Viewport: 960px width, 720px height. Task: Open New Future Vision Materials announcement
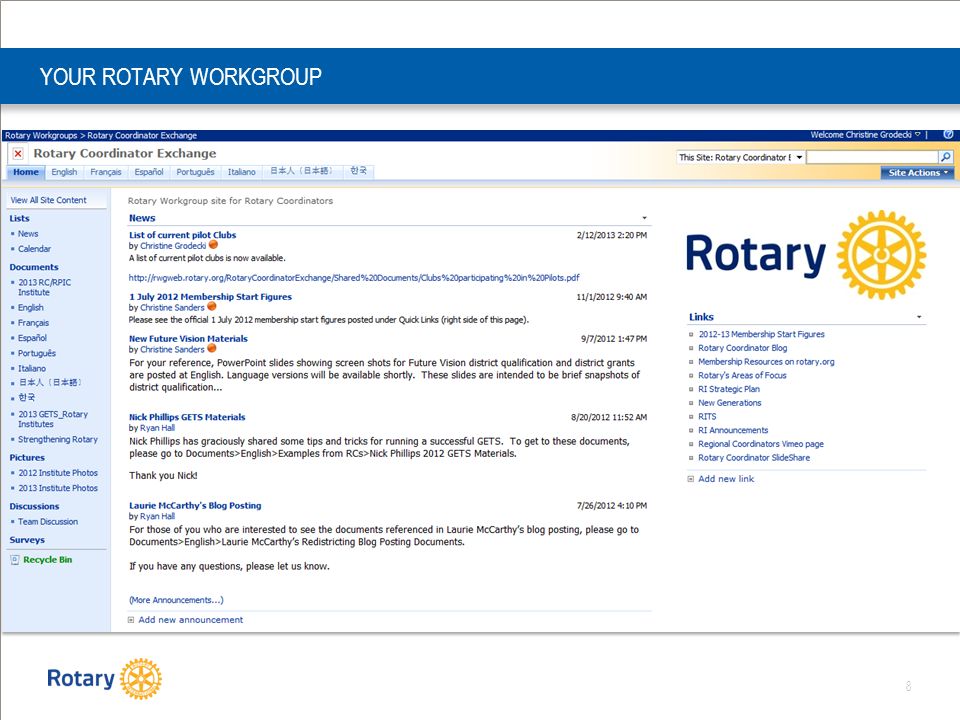(188, 339)
